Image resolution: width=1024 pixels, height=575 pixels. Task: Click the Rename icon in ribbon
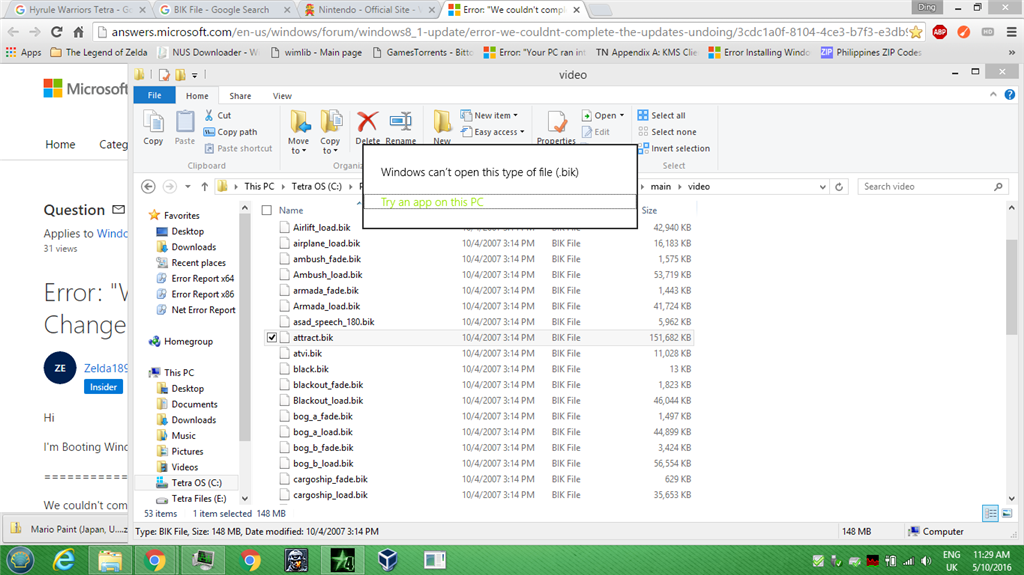pos(400,127)
